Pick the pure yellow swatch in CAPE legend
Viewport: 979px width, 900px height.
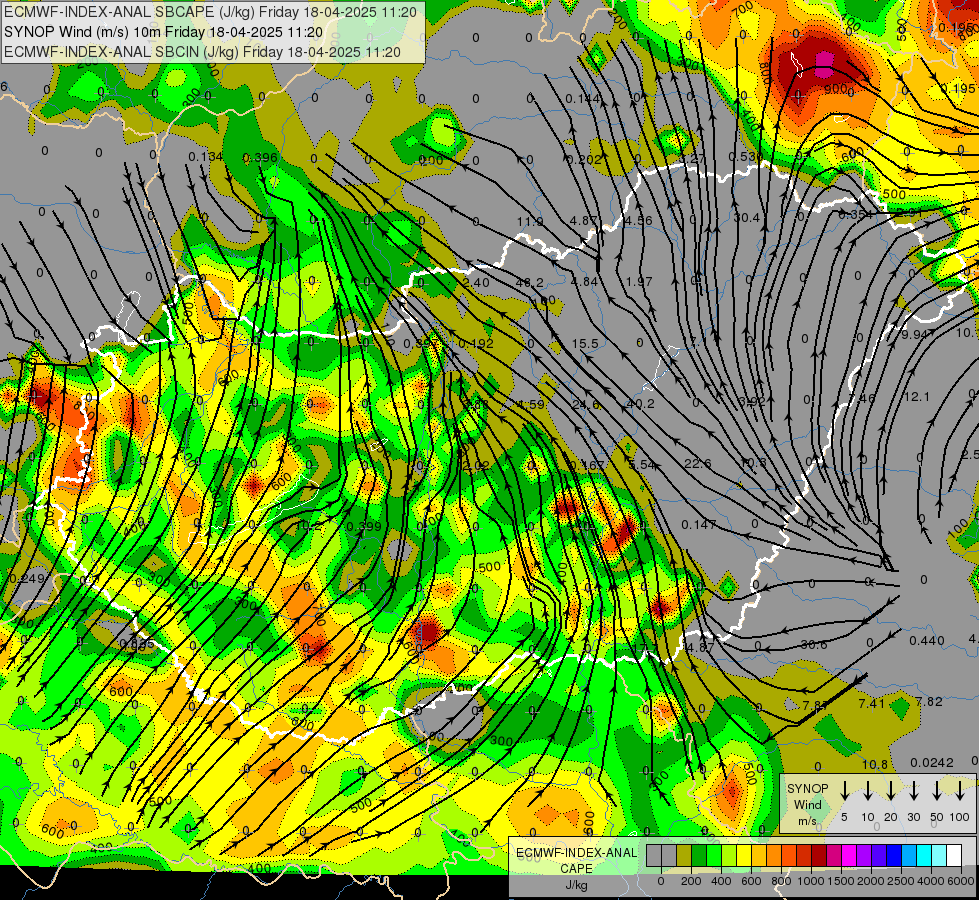[744, 855]
